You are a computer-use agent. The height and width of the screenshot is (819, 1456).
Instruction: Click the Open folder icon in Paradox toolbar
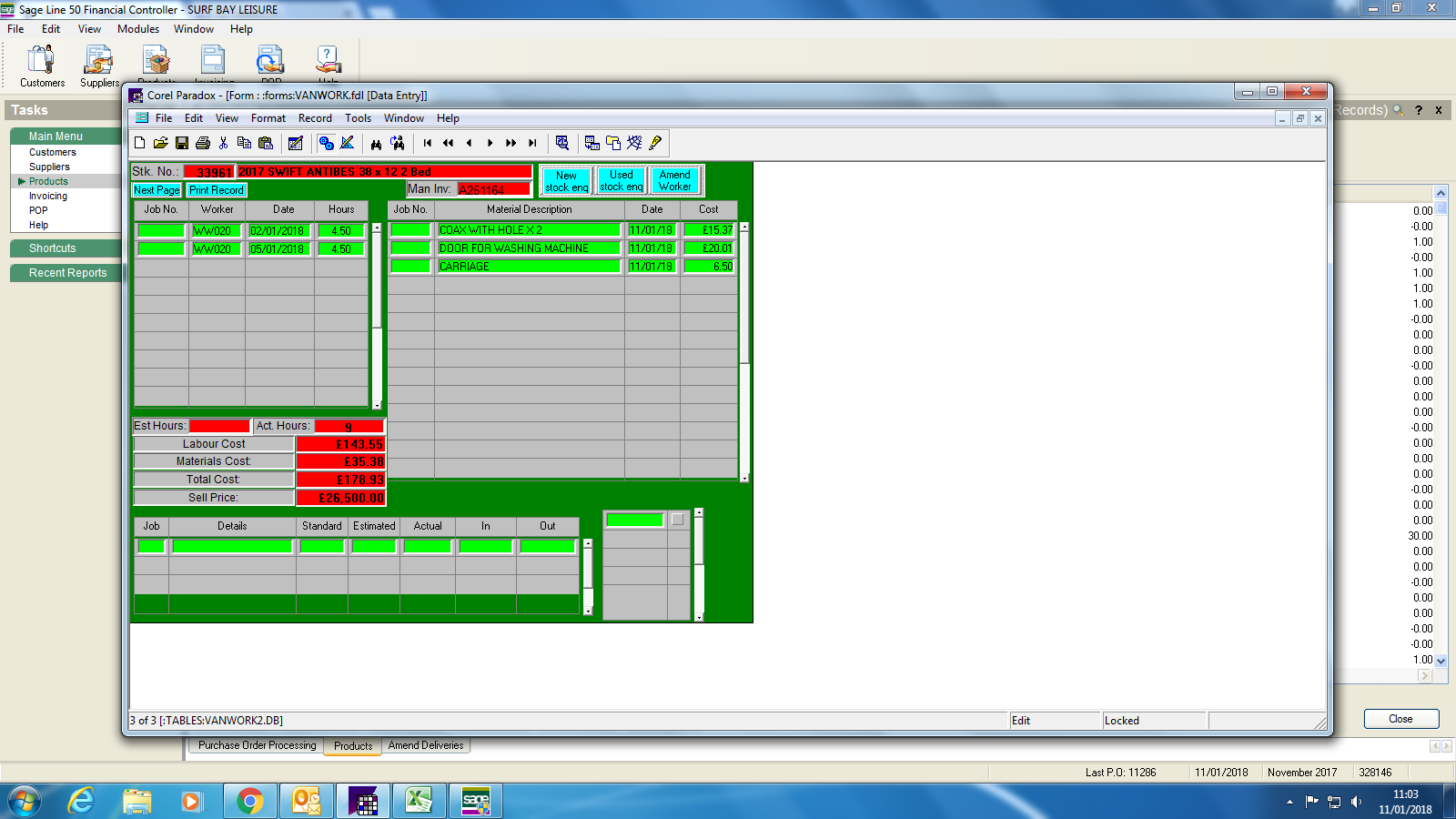[x=161, y=143]
